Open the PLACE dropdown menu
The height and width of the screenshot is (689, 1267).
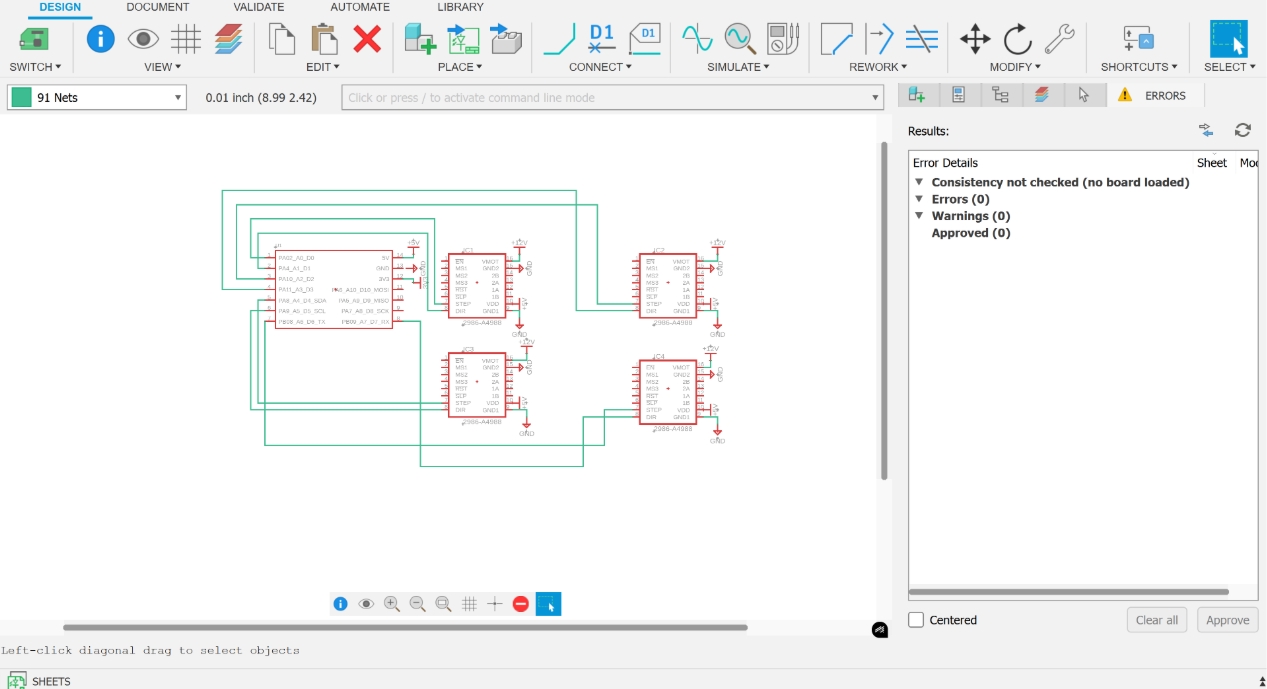click(460, 67)
